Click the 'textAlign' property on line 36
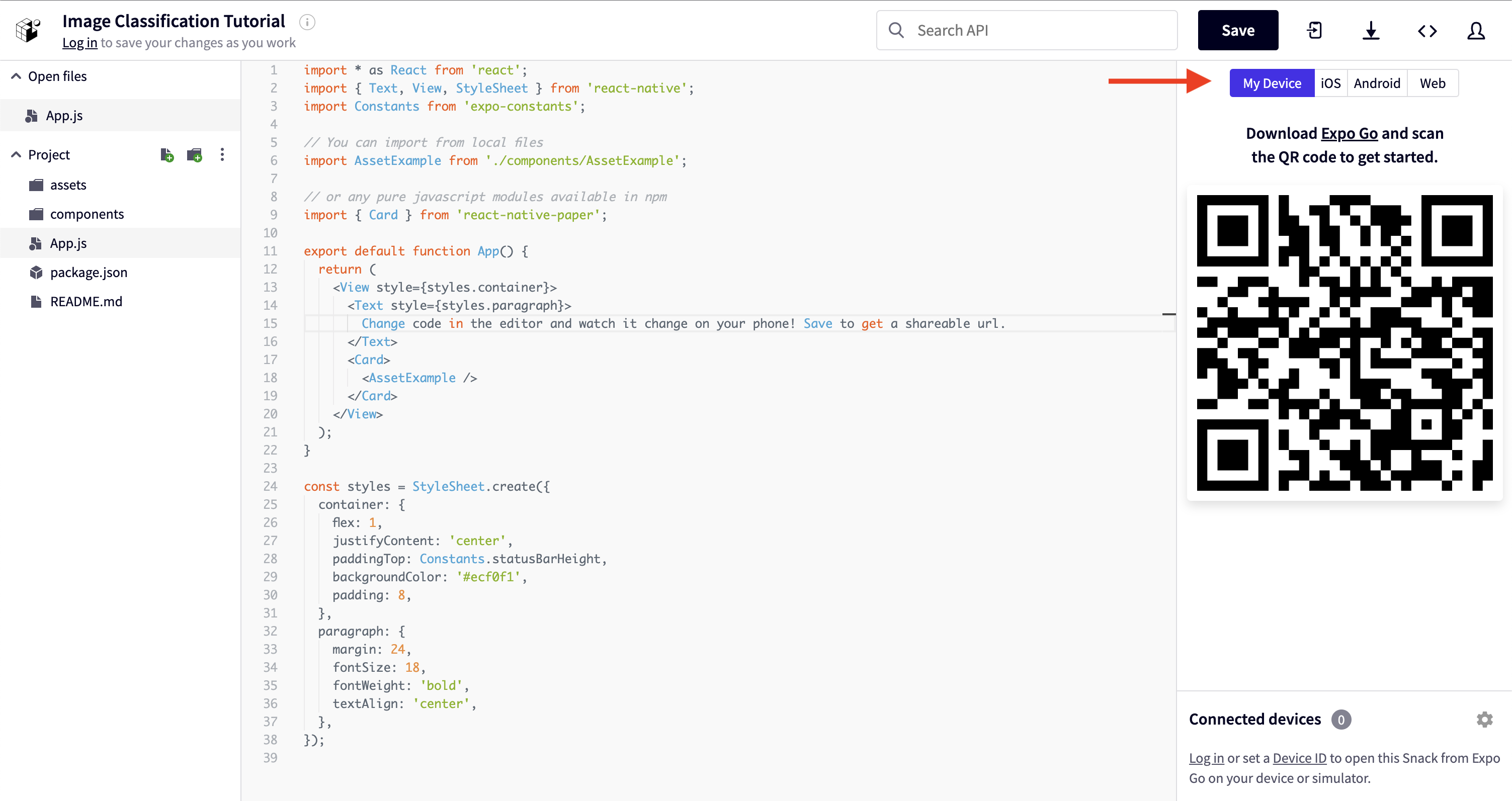The width and height of the screenshot is (1512, 801). point(365,703)
